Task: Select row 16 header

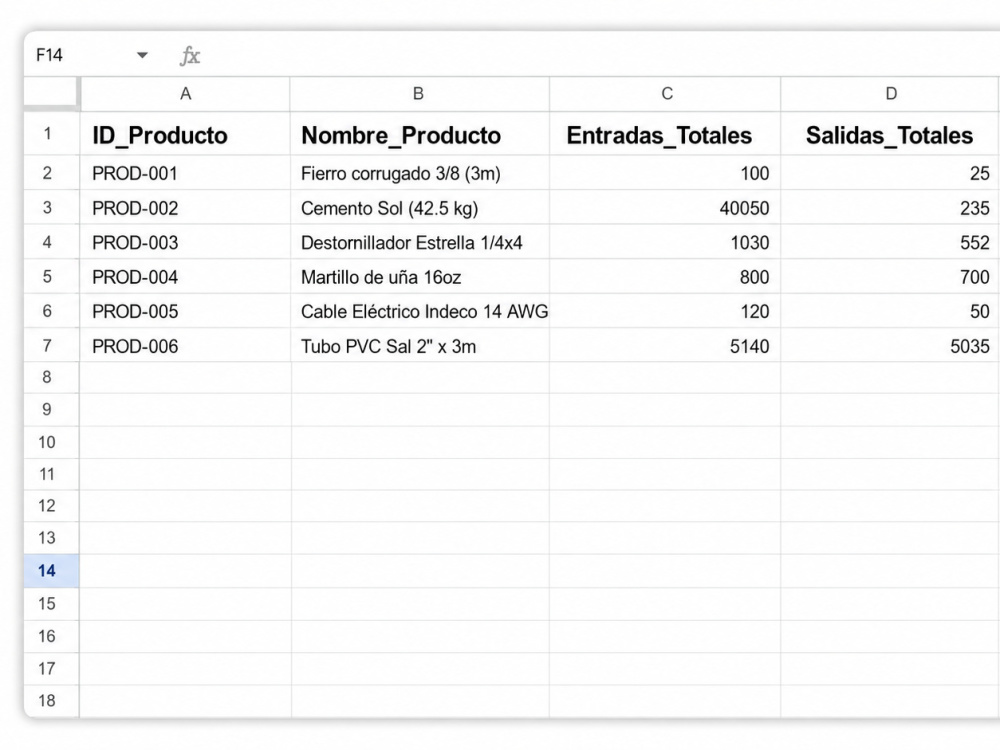Action: (x=51, y=636)
